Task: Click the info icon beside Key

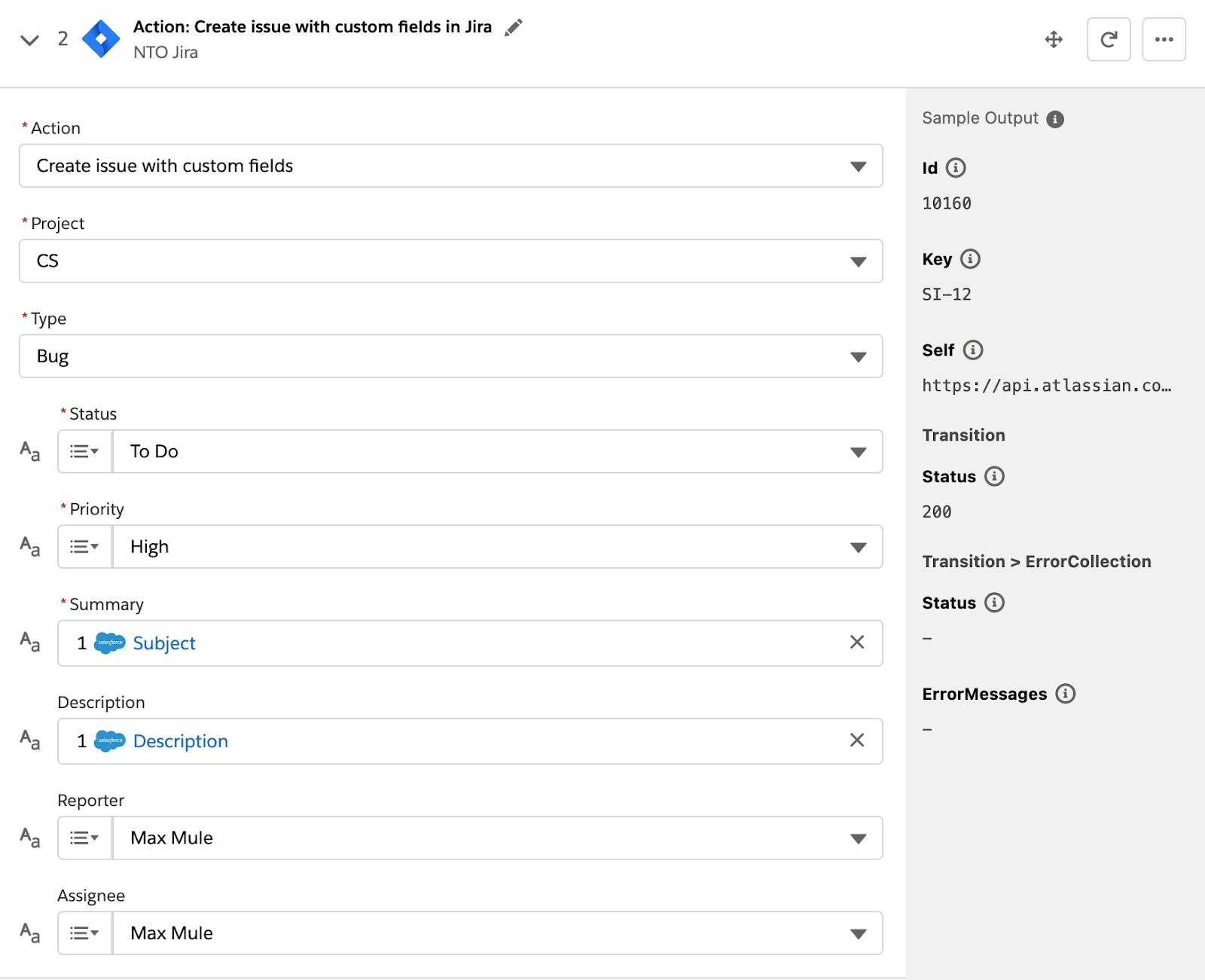Action: click(970, 259)
